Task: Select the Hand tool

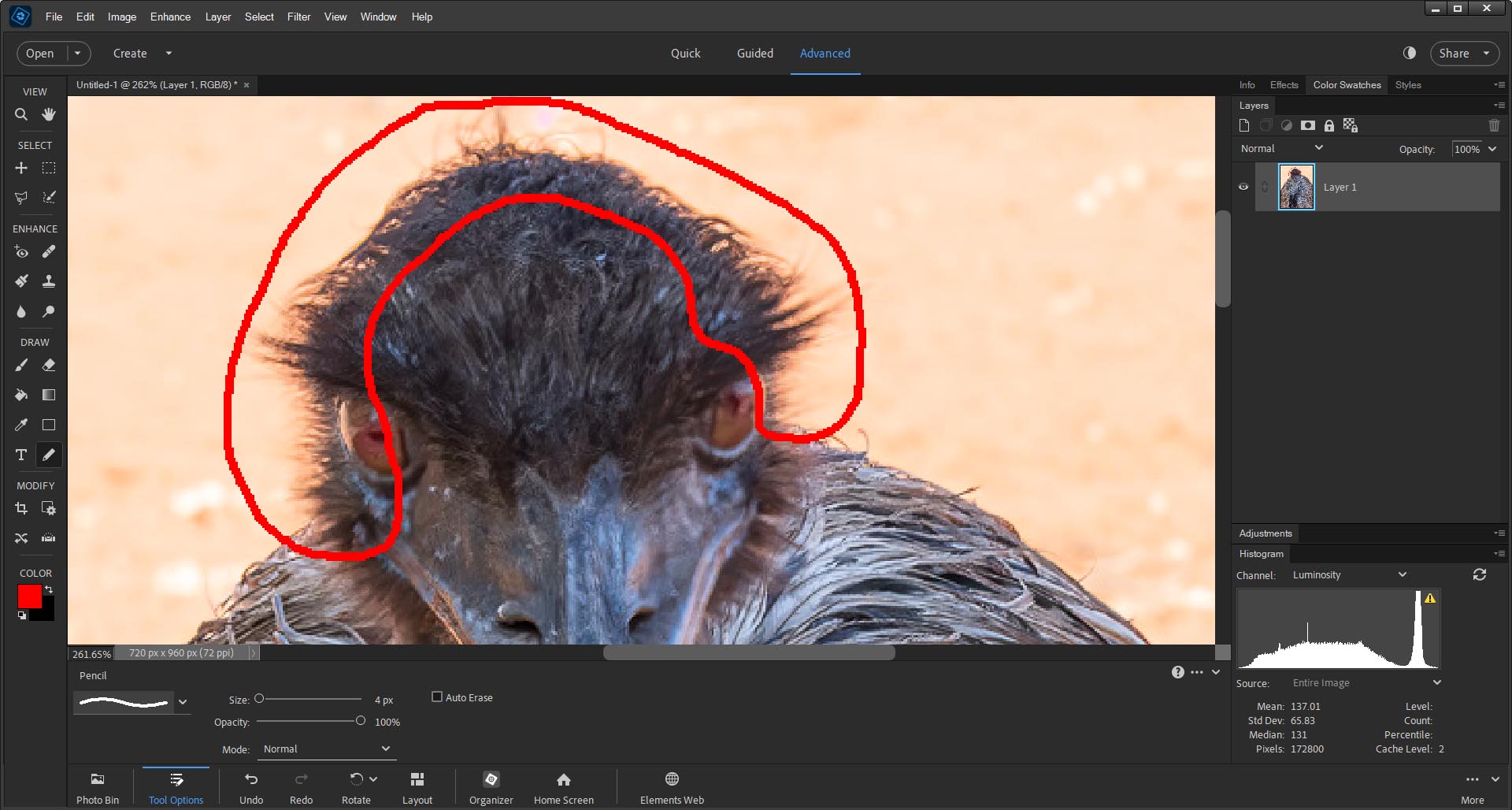Action: coord(49,115)
